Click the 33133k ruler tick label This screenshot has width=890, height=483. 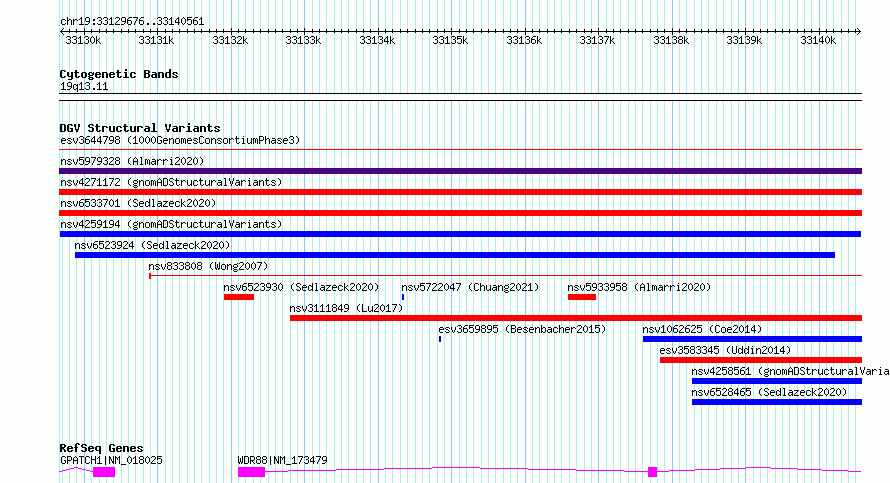point(303,40)
